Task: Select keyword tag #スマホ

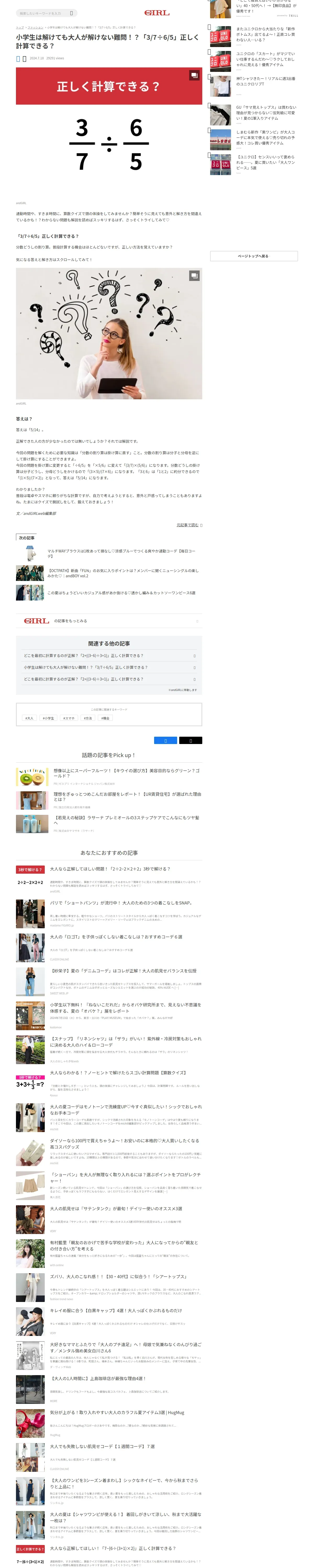Action: (69, 718)
